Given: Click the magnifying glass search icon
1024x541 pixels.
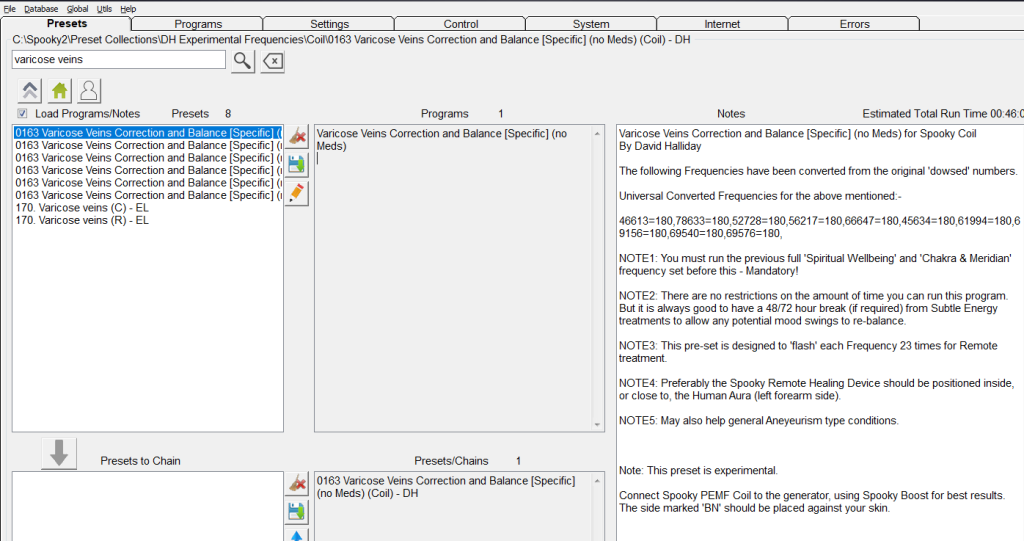Looking at the screenshot, I should (x=243, y=61).
